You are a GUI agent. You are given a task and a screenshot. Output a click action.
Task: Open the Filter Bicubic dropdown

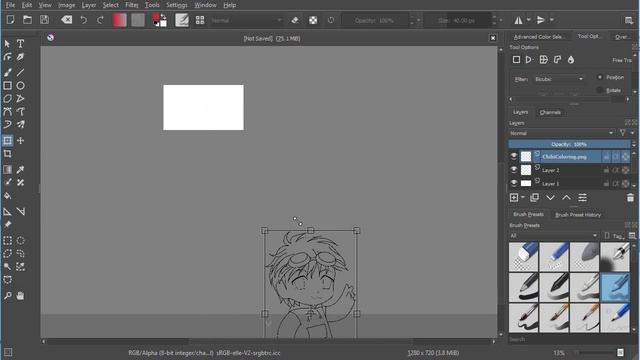point(559,79)
